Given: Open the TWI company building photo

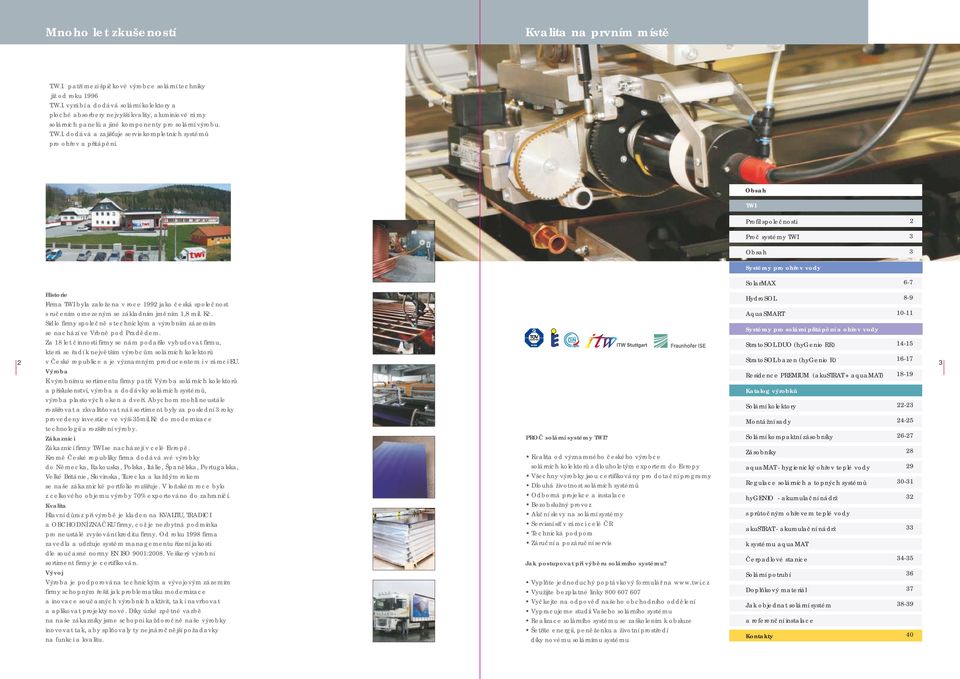Looking at the screenshot, I should [x=138, y=222].
